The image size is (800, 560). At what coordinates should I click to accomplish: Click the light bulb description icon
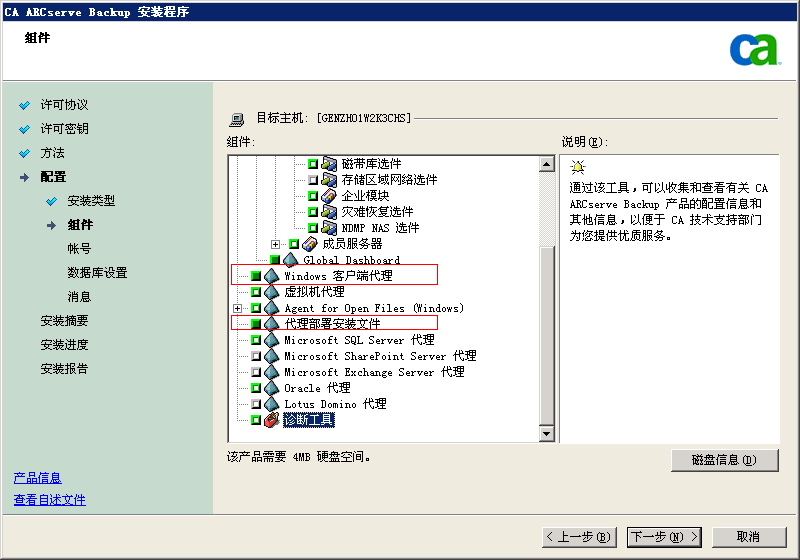(x=578, y=167)
